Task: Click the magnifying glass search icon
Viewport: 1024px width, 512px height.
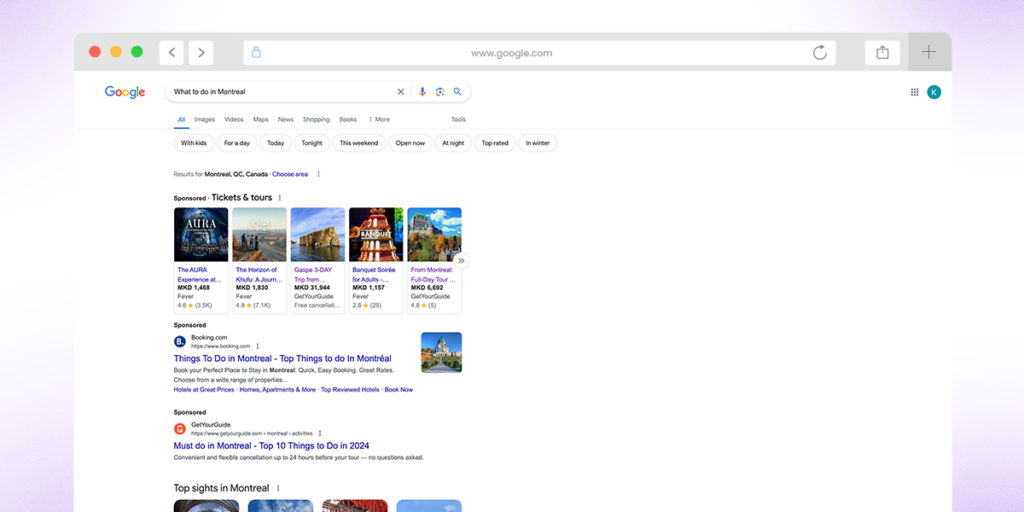Action: coord(457,92)
